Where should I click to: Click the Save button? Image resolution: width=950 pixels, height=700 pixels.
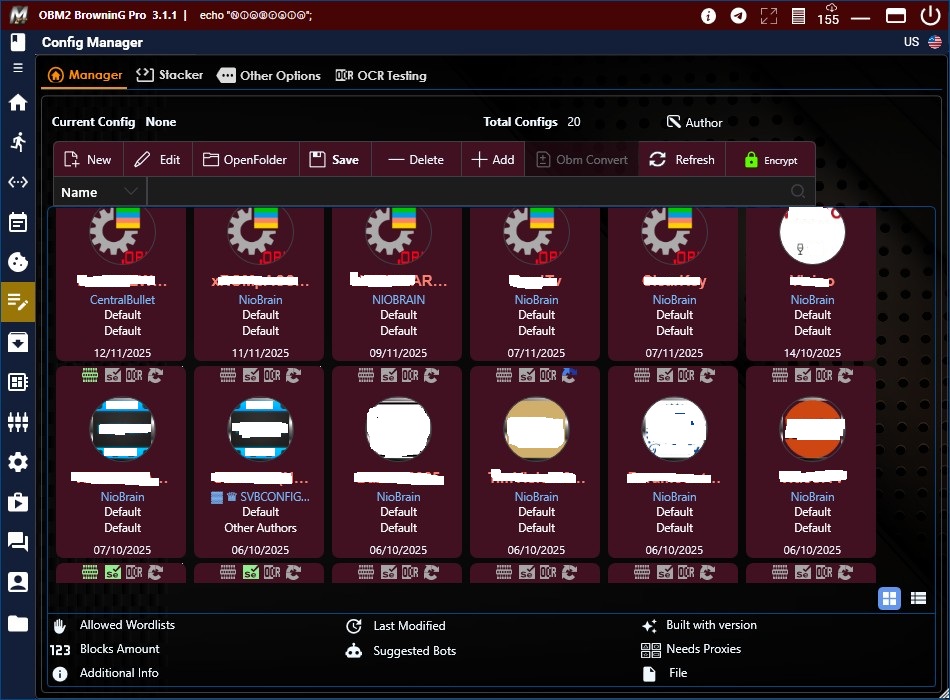[x=335, y=159]
